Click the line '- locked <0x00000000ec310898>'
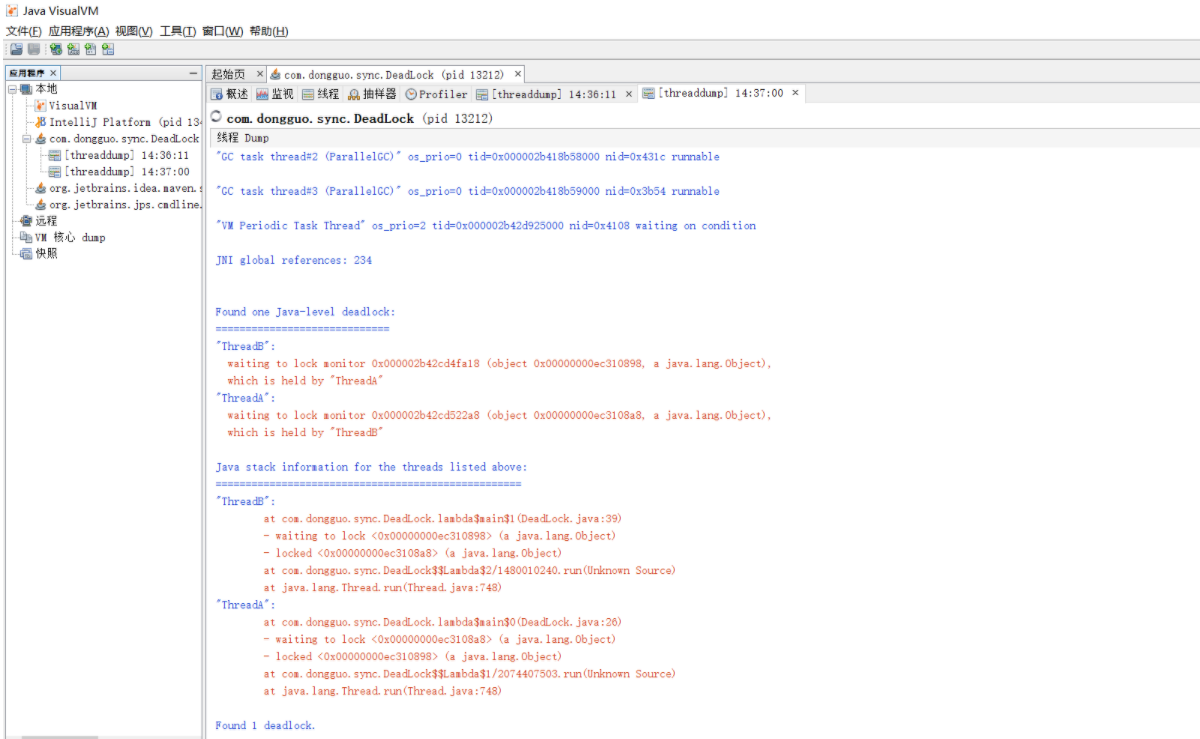Screen dimensions: 1200x739 click(x=412, y=657)
